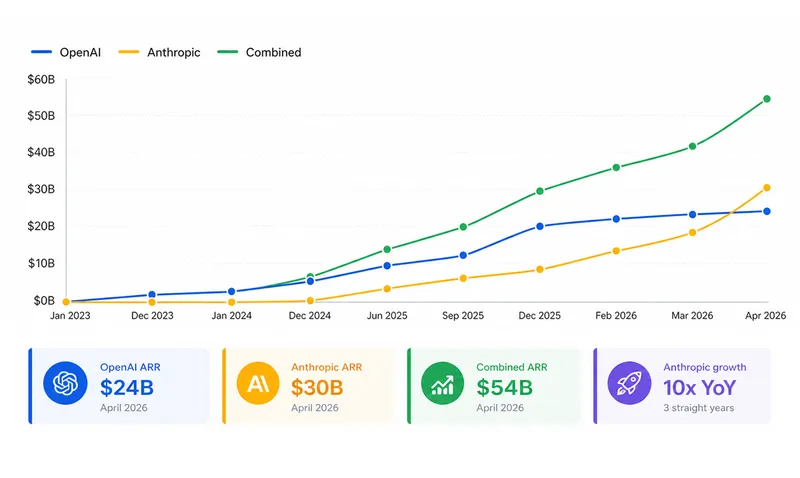Select Anthropic data point at Dec 2025

click(540, 269)
